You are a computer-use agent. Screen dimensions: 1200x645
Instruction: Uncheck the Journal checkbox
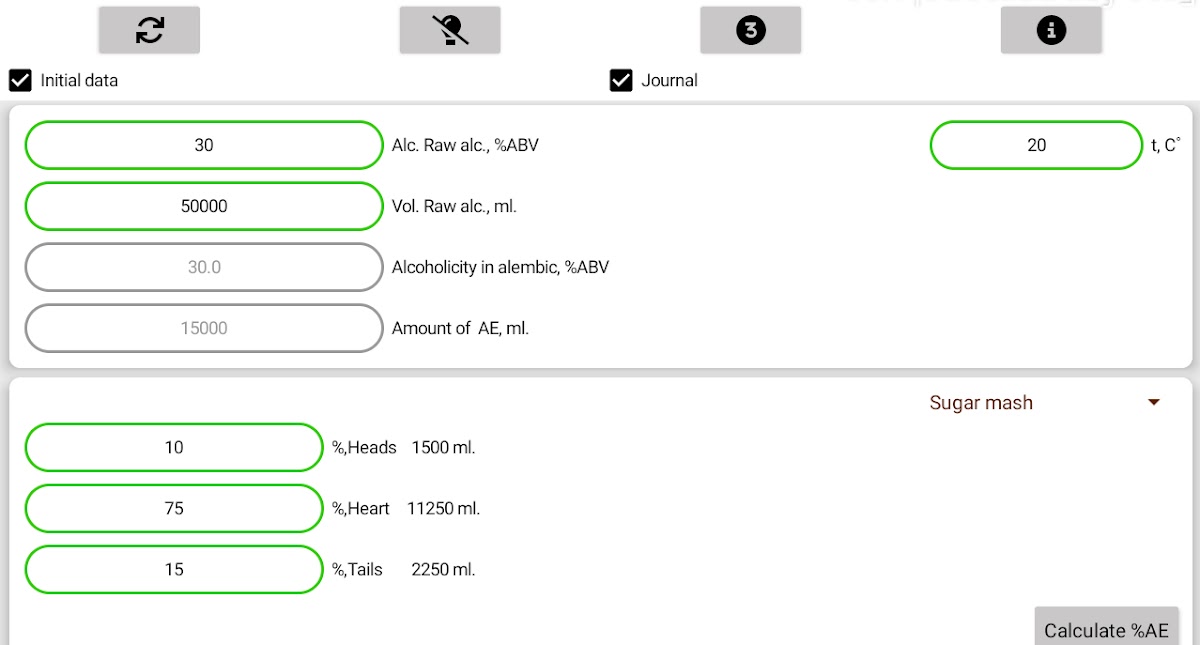(x=621, y=80)
